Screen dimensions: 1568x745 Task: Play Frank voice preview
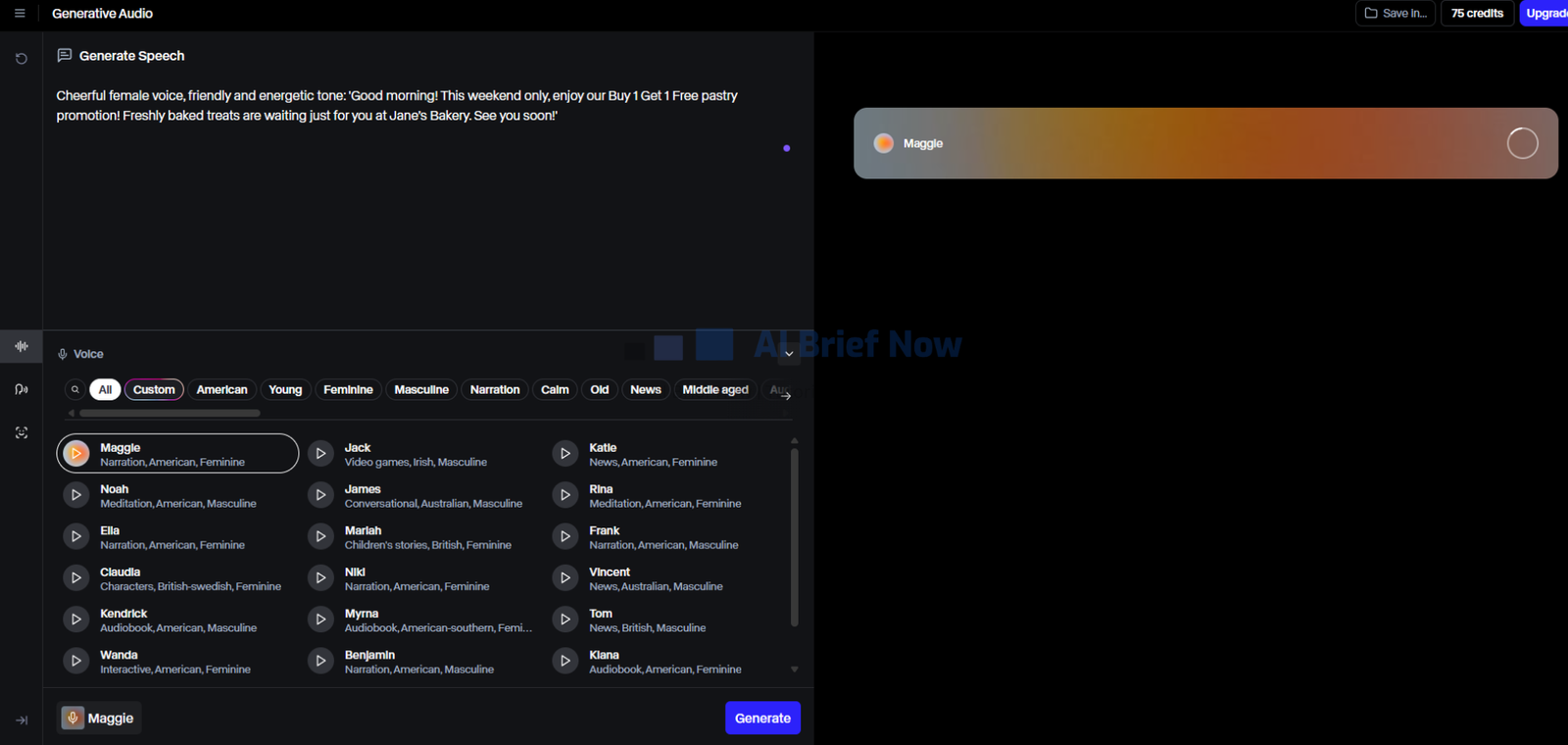[x=565, y=536]
